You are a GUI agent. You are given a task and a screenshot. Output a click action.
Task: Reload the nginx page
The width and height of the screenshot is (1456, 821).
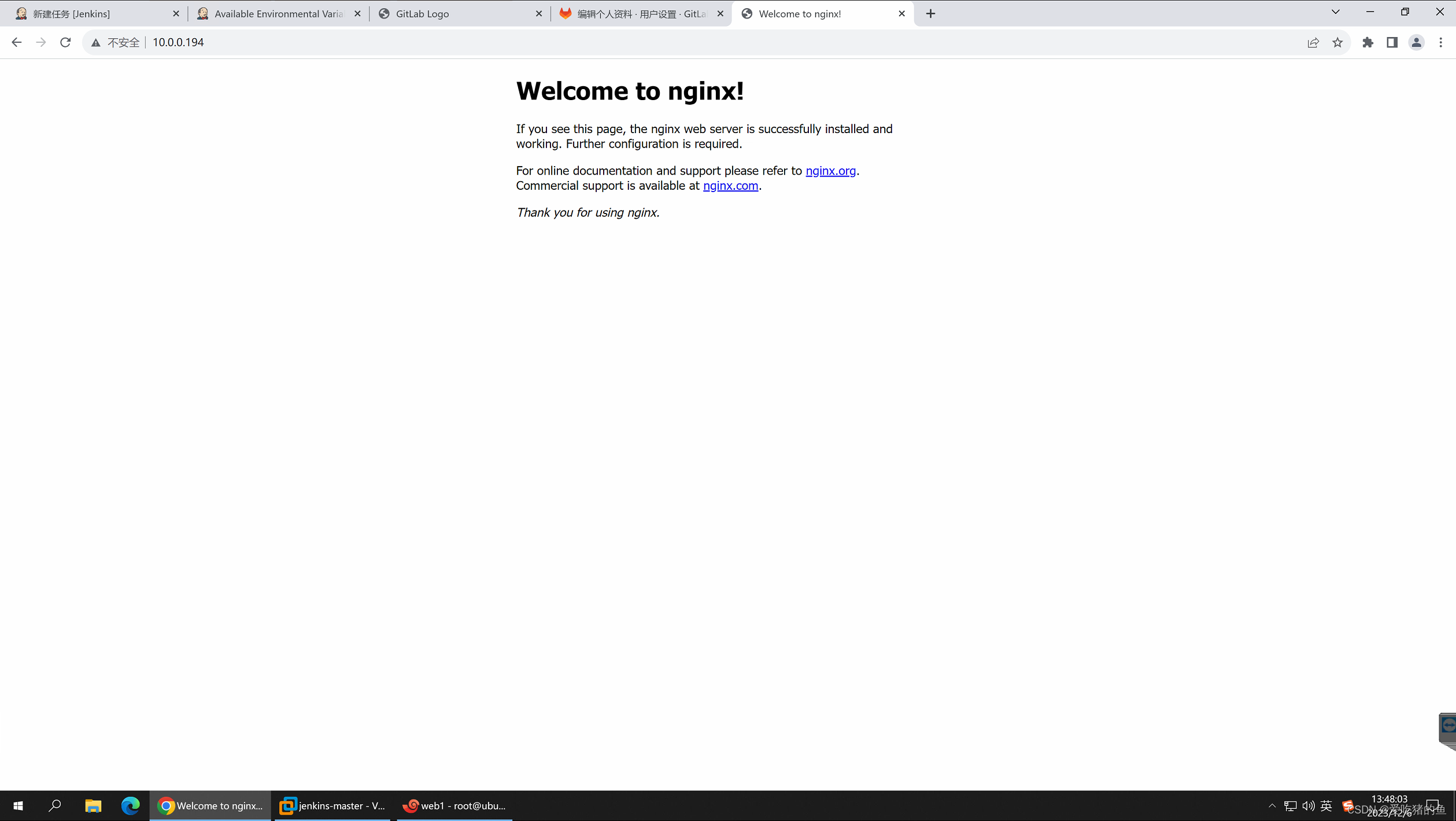click(x=65, y=42)
